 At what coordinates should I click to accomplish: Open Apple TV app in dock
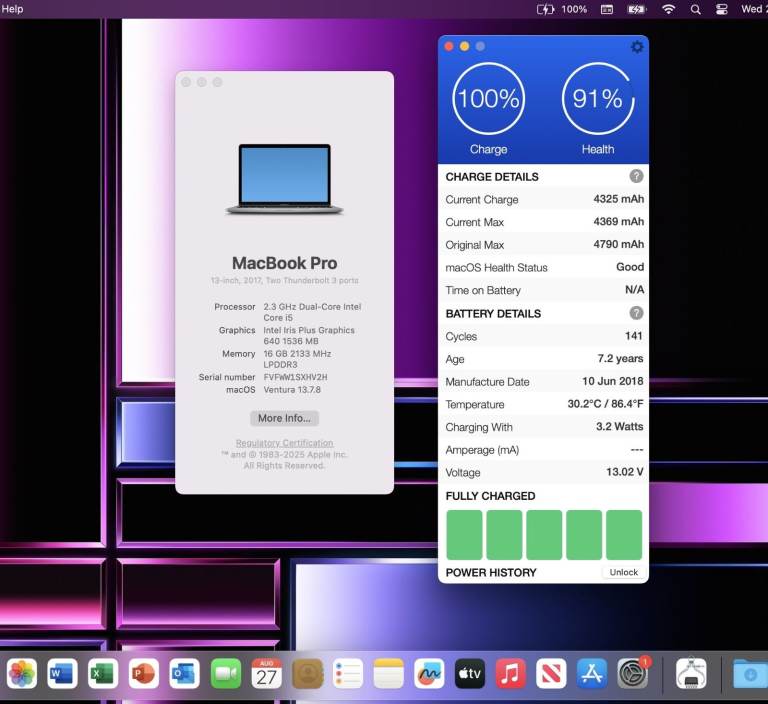click(x=470, y=674)
